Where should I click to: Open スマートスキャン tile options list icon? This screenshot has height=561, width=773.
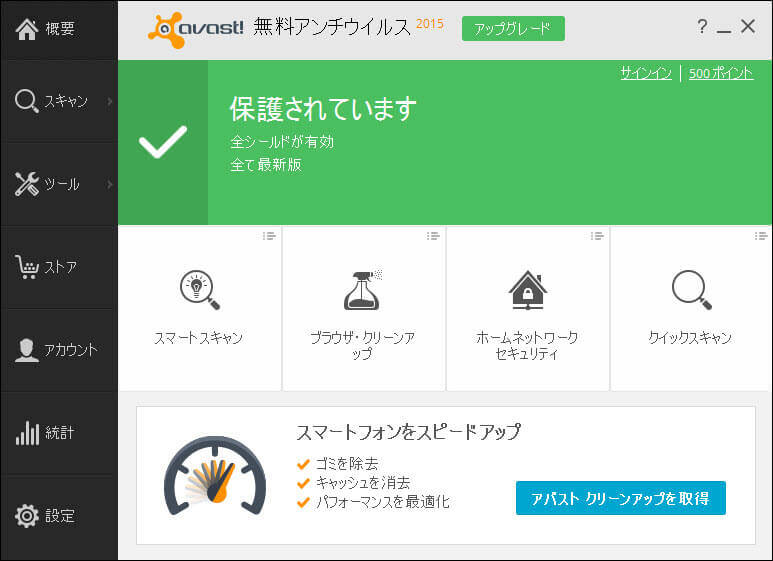tap(269, 236)
